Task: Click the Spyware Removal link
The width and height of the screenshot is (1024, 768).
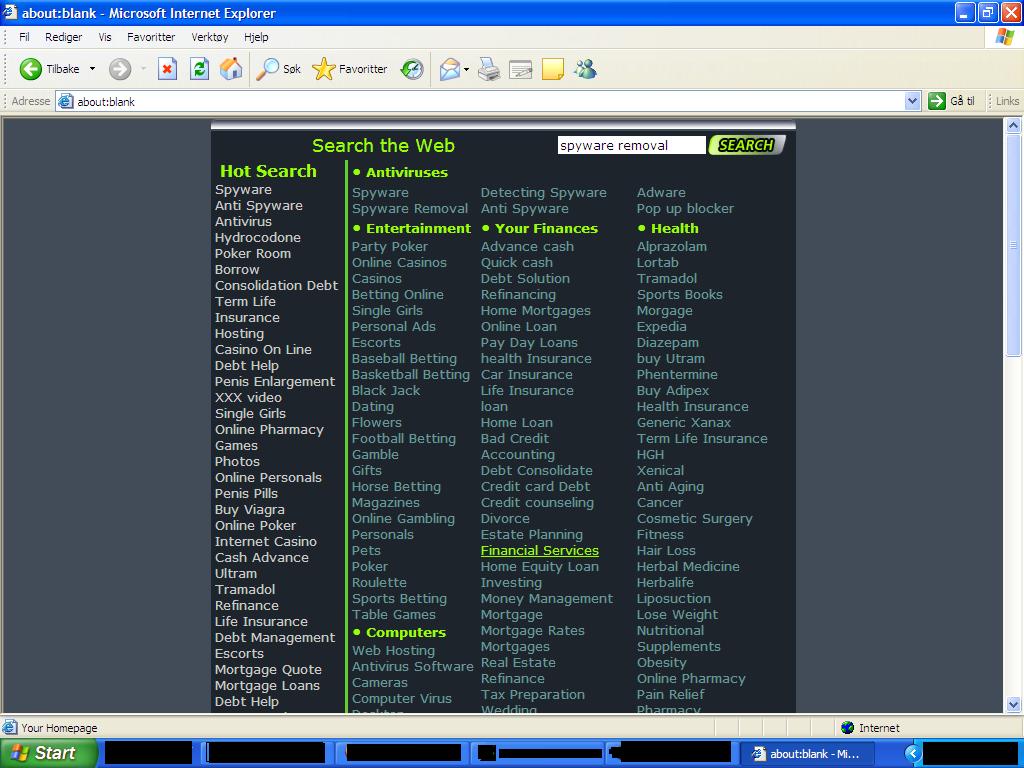Action: [x=409, y=209]
